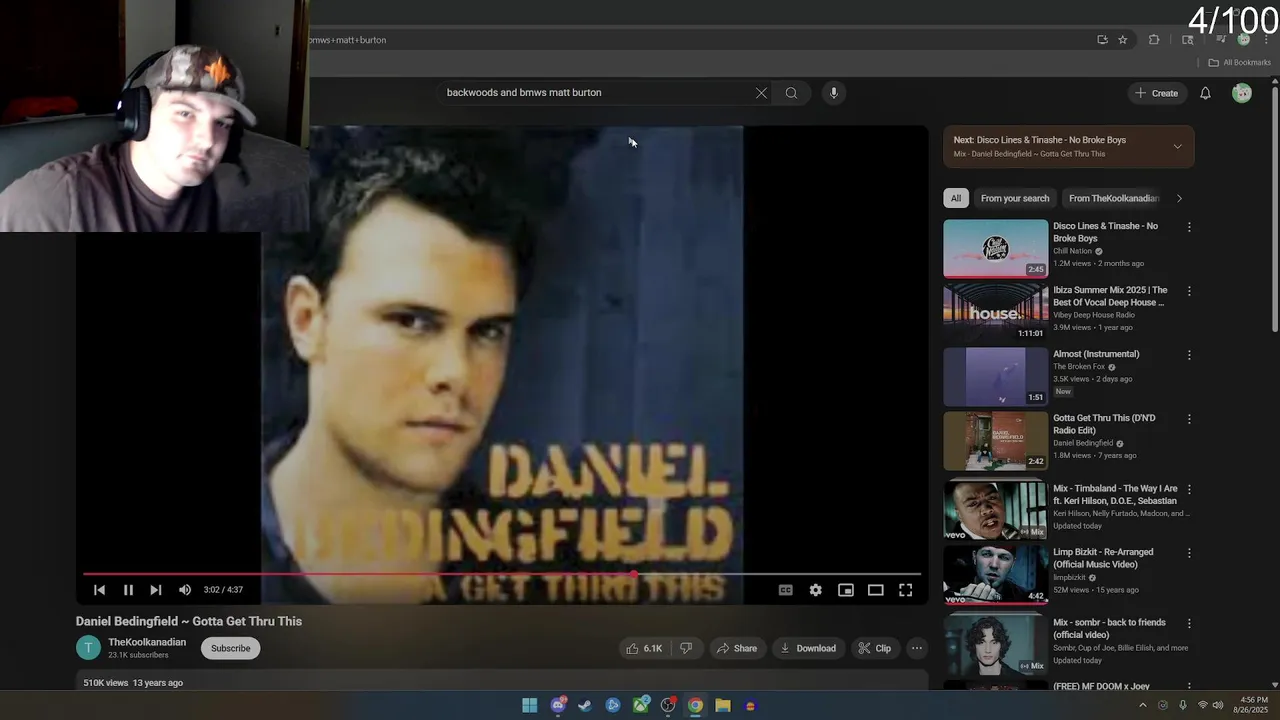
Task: Open Disco Lines & Tinashe video thumbnail
Action: click(995, 248)
